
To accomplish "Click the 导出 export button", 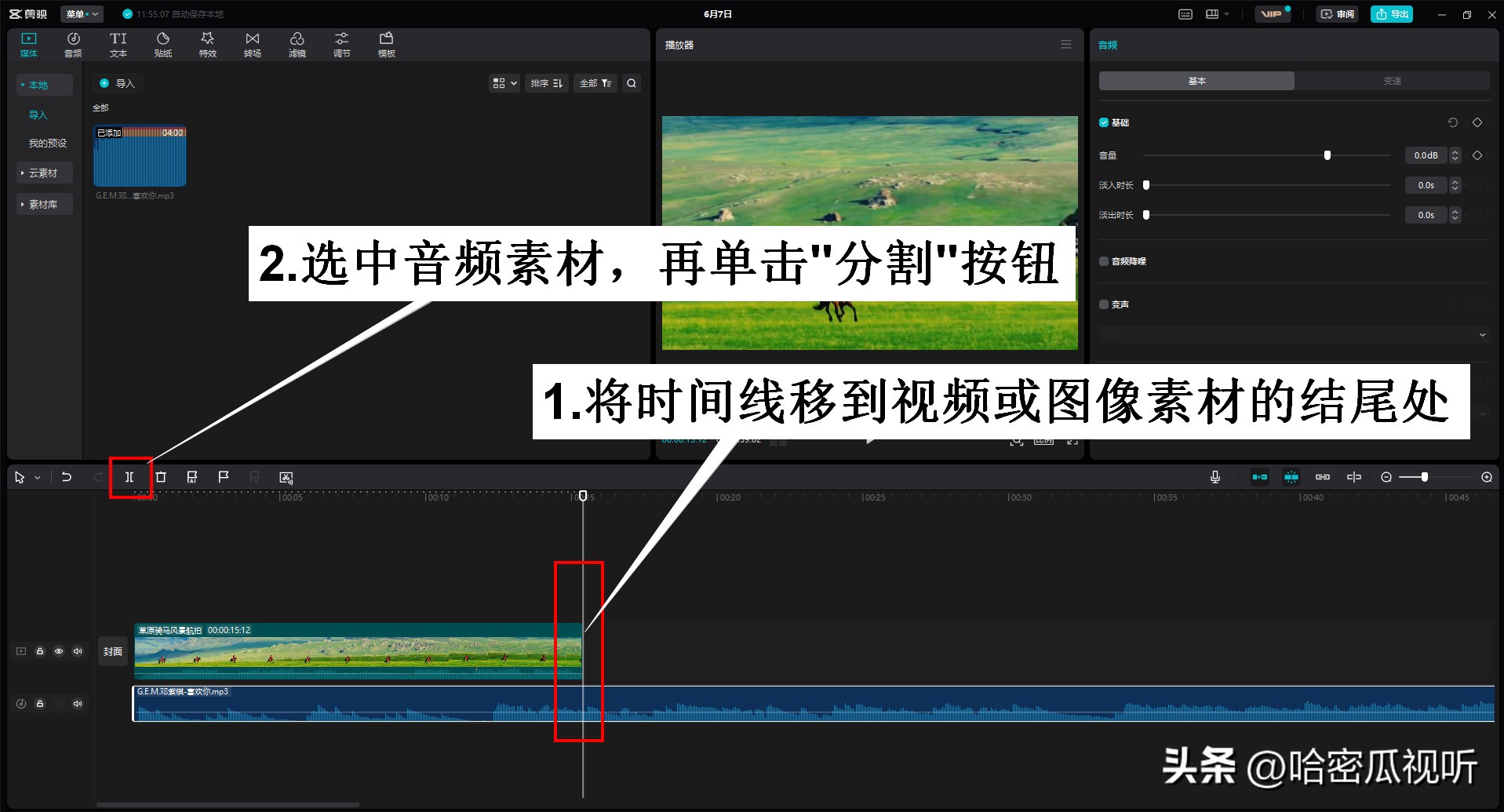I will point(1391,13).
